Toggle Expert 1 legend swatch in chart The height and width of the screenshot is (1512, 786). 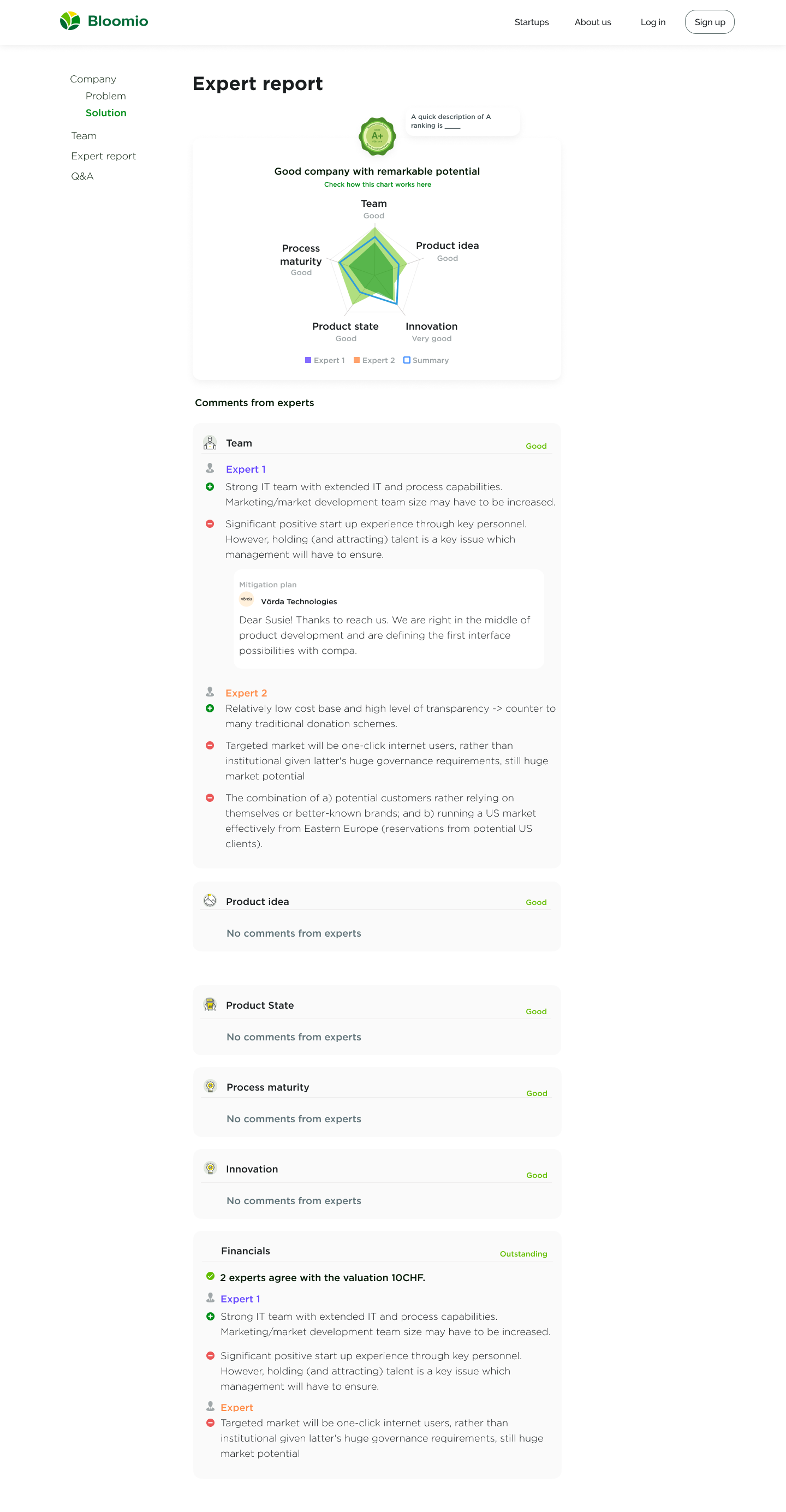coord(308,360)
